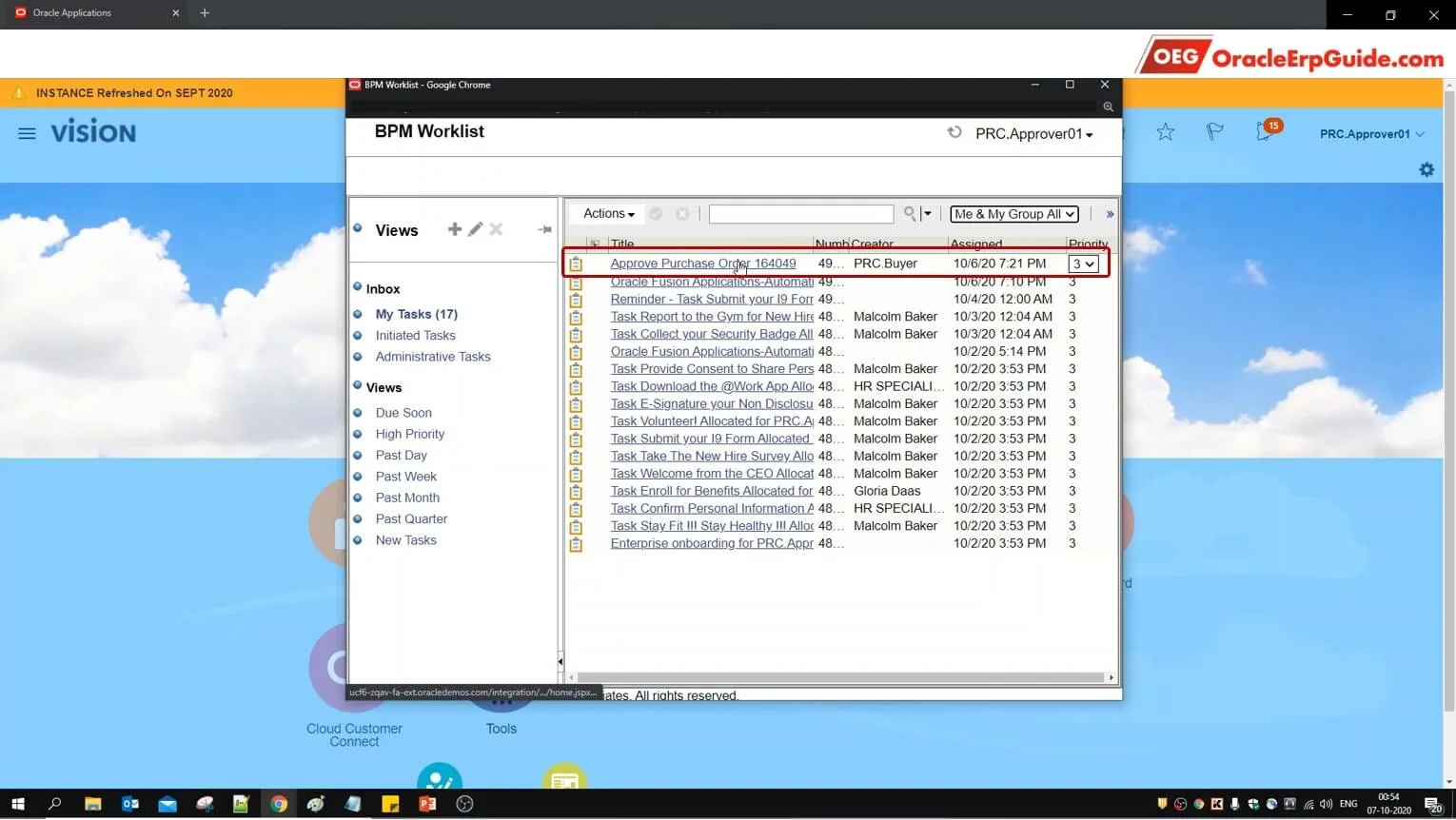Open Outlook from the taskbar
The width and height of the screenshot is (1456, 820).
(130, 804)
